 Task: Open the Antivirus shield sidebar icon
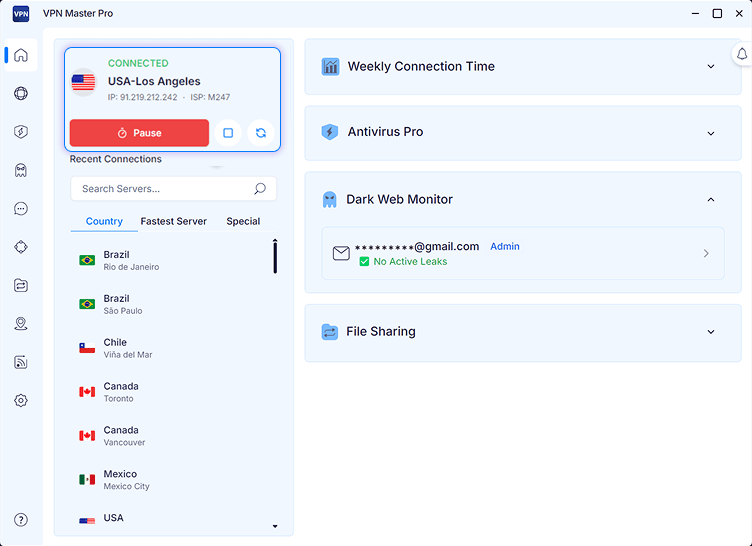click(21, 132)
